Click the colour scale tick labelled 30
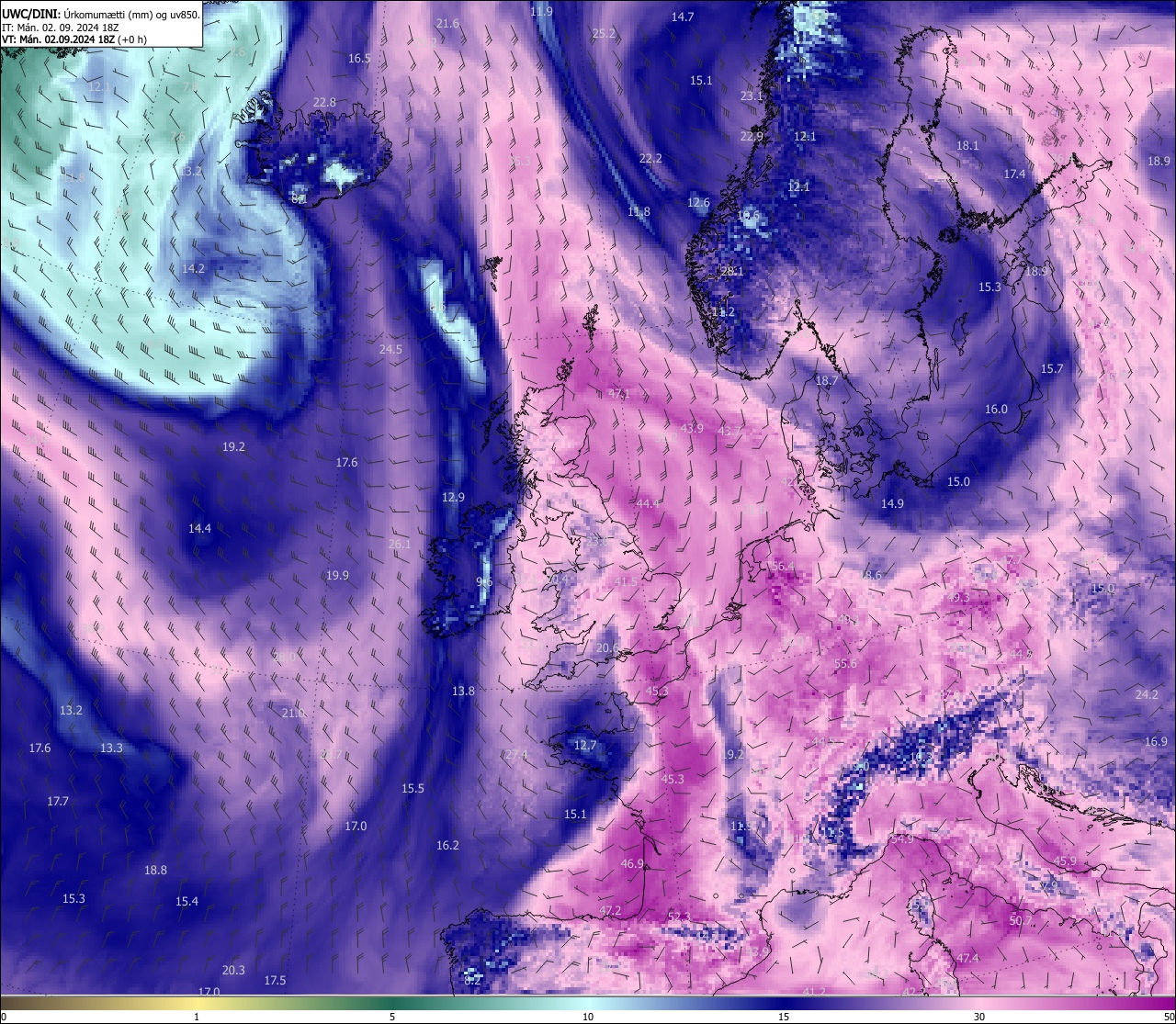Image resolution: width=1176 pixels, height=1024 pixels. (979, 1017)
